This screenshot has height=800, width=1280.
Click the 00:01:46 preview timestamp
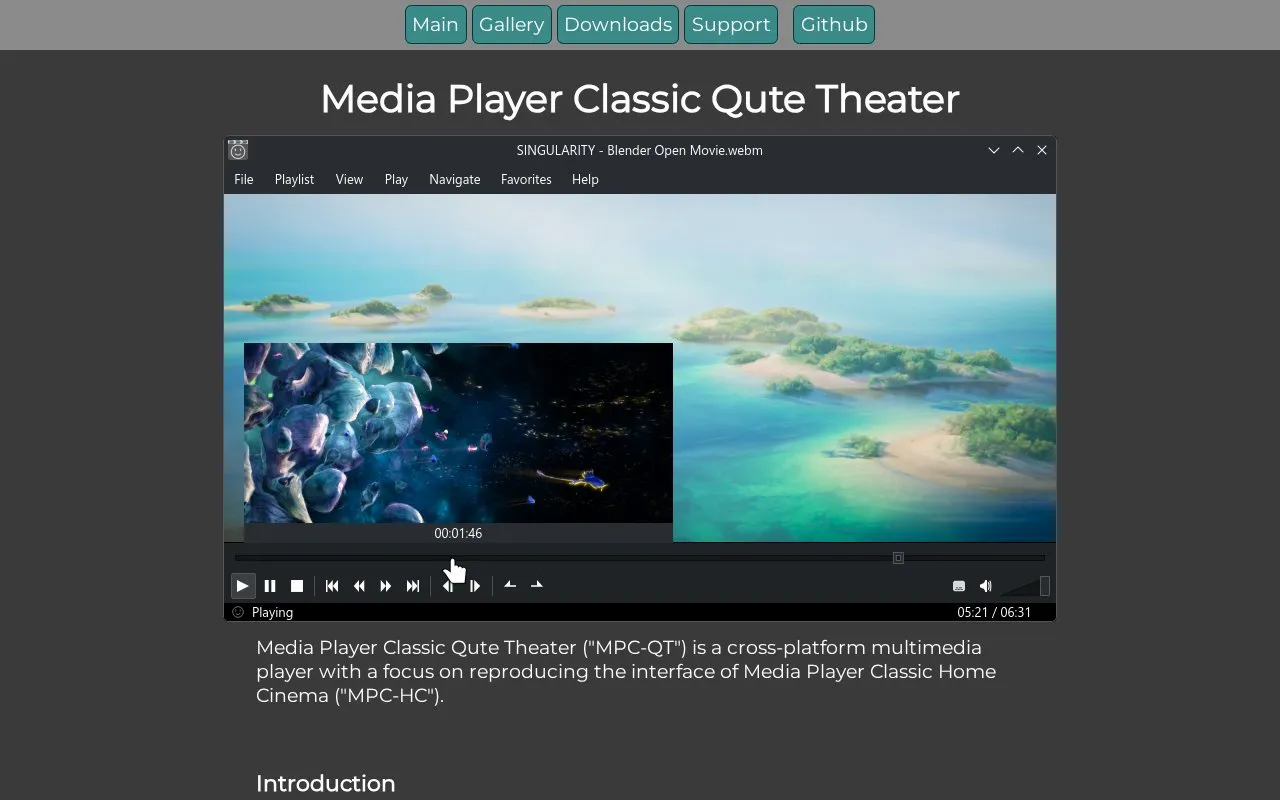click(x=458, y=533)
